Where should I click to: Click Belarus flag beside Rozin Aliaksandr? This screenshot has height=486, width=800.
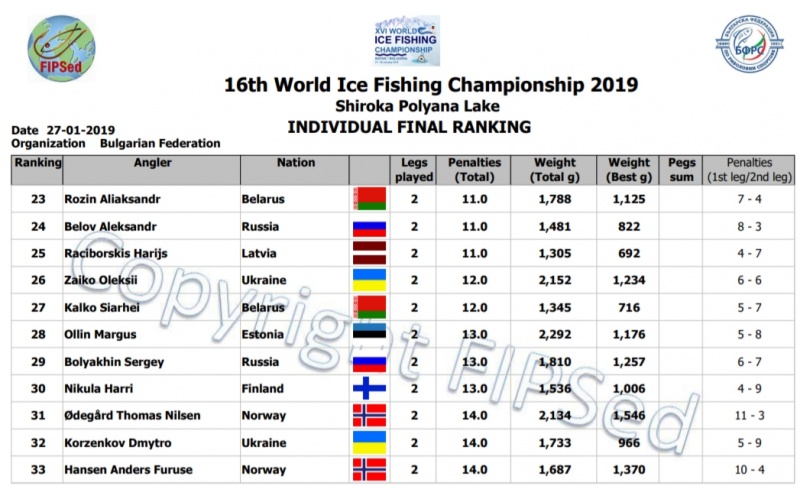pos(369,199)
